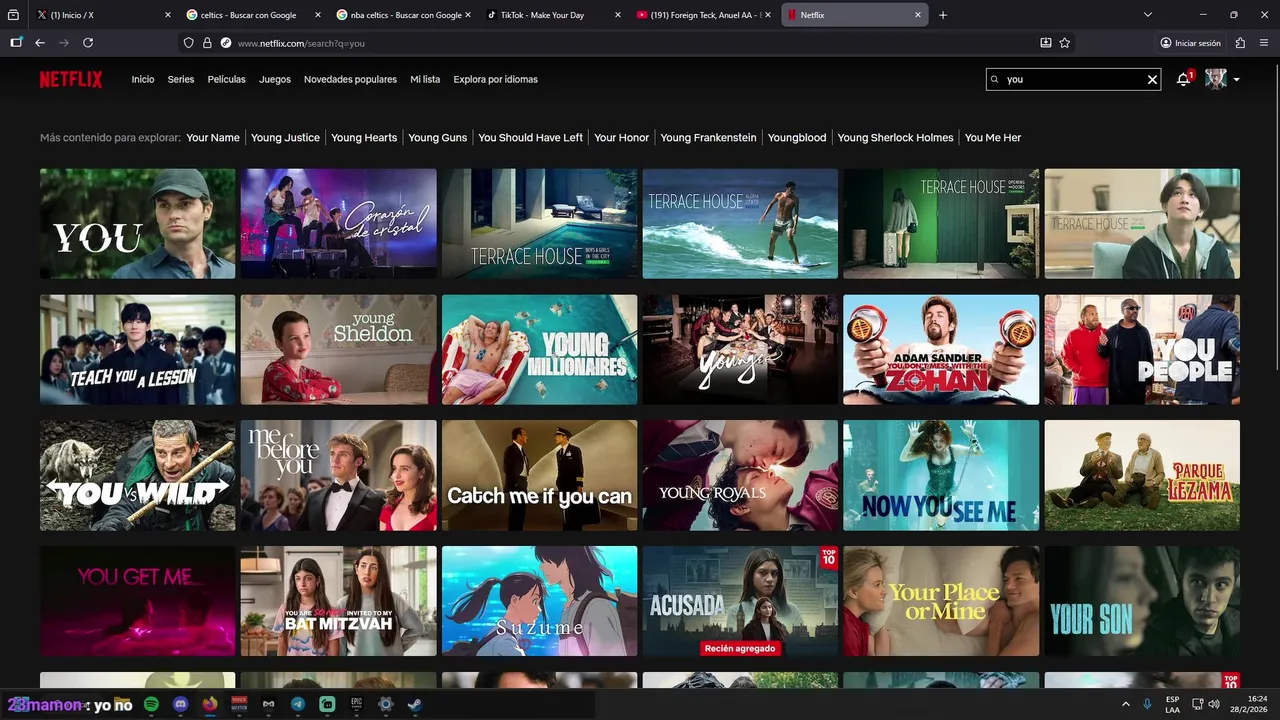Open the browser extensions icon
This screenshot has width=1280, height=720.
click(1240, 43)
